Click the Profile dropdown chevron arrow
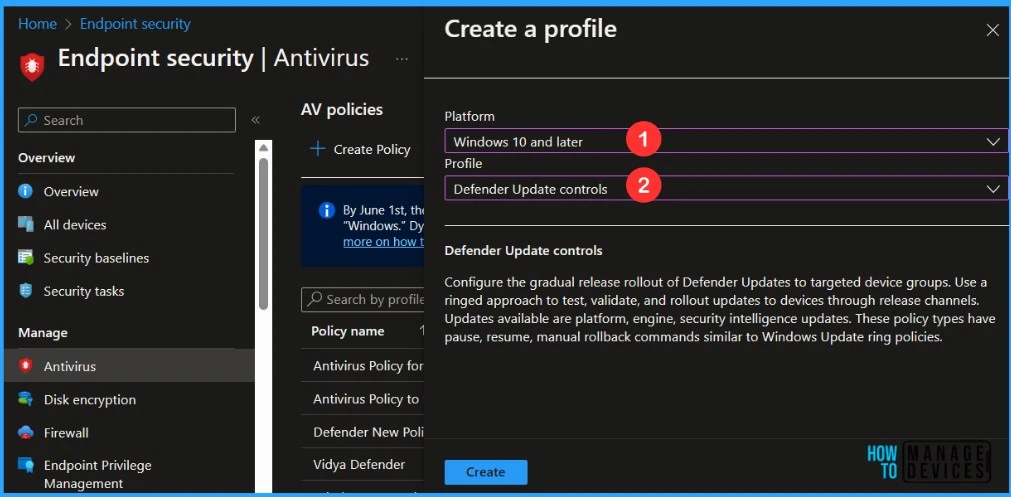1011x497 pixels. 993,189
